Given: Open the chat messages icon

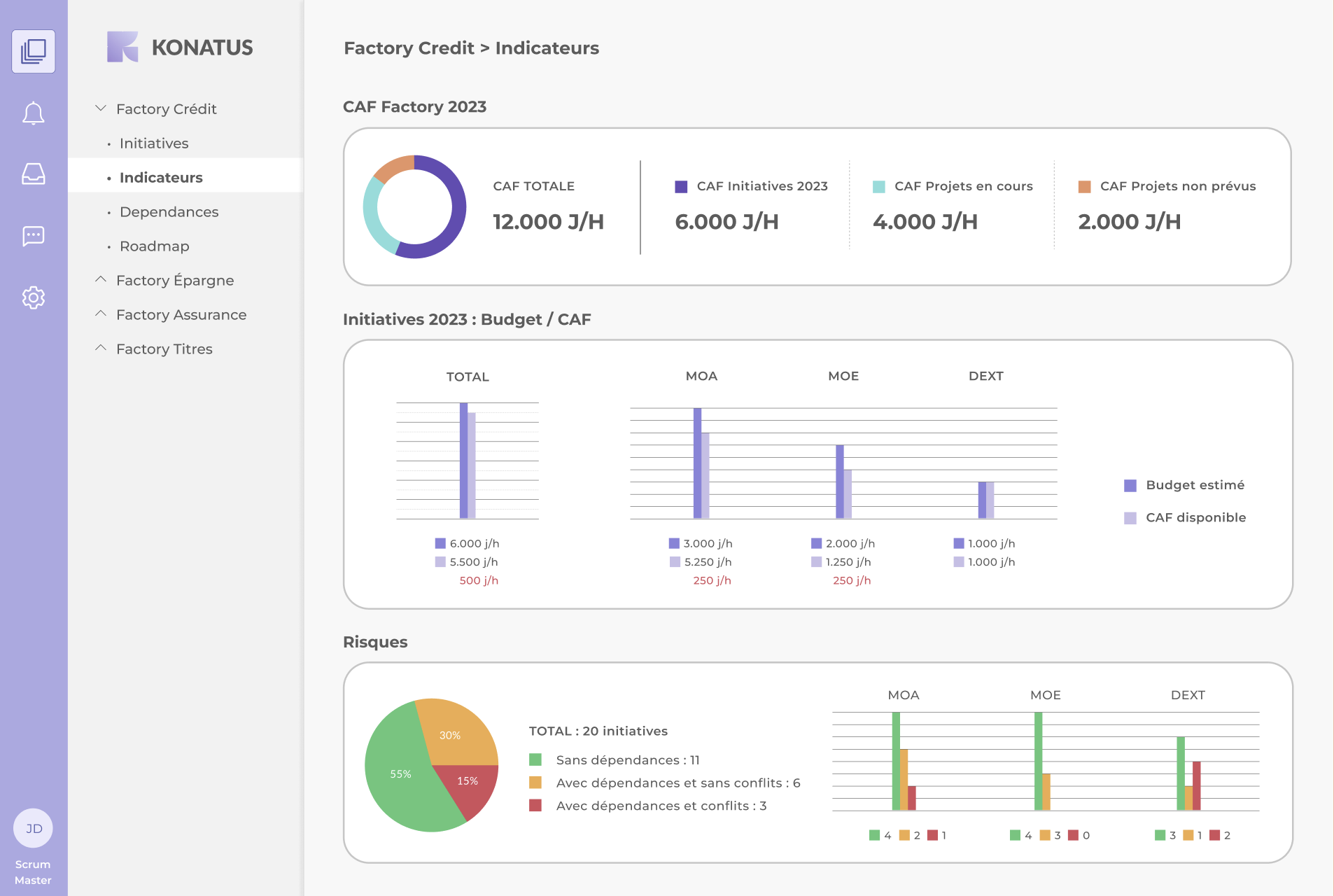Looking at the screenshot, I should click(34, 236).
